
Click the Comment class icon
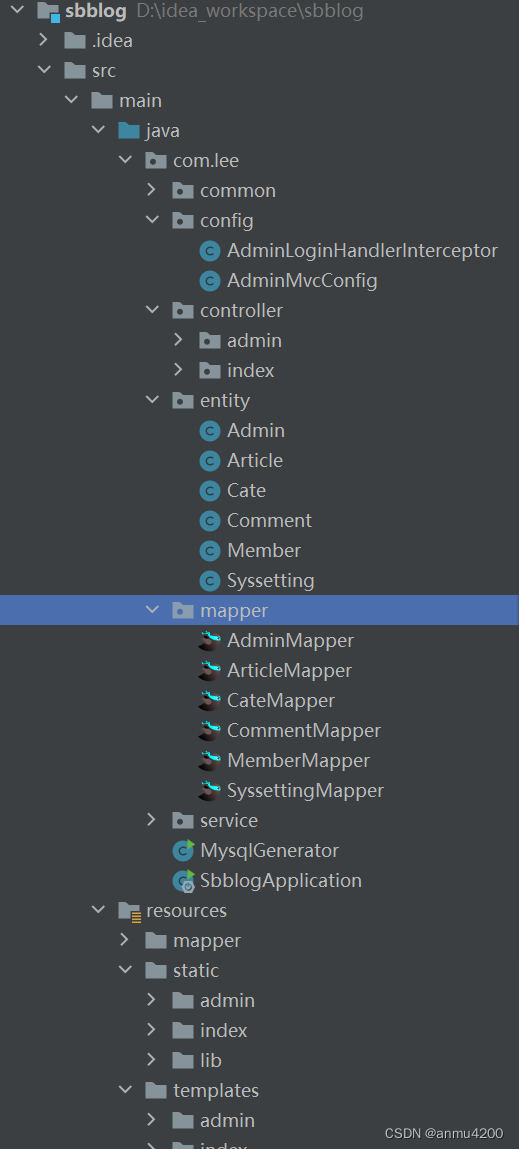[x=210, y=521]
